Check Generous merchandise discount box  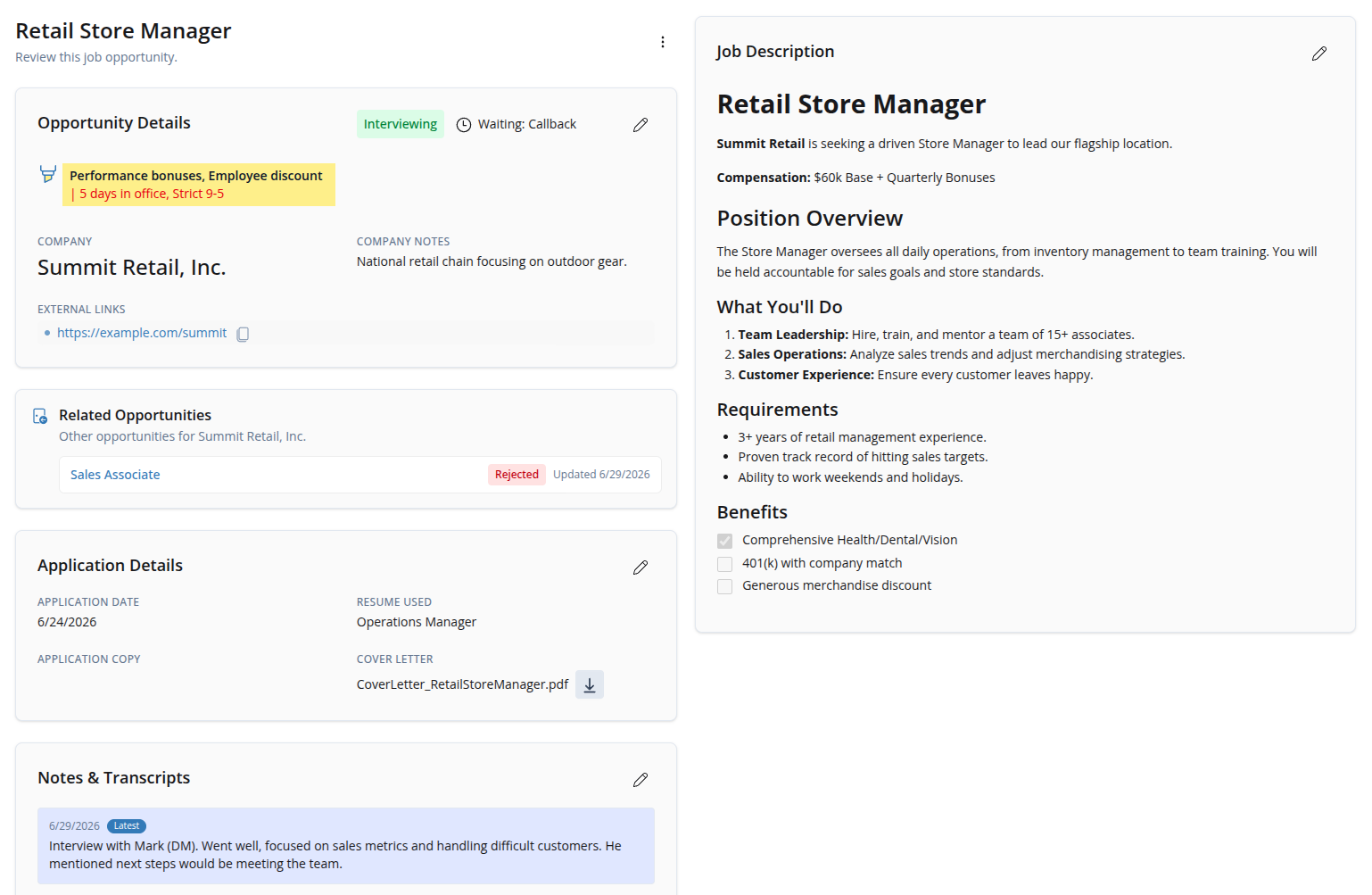coord(724,586)
